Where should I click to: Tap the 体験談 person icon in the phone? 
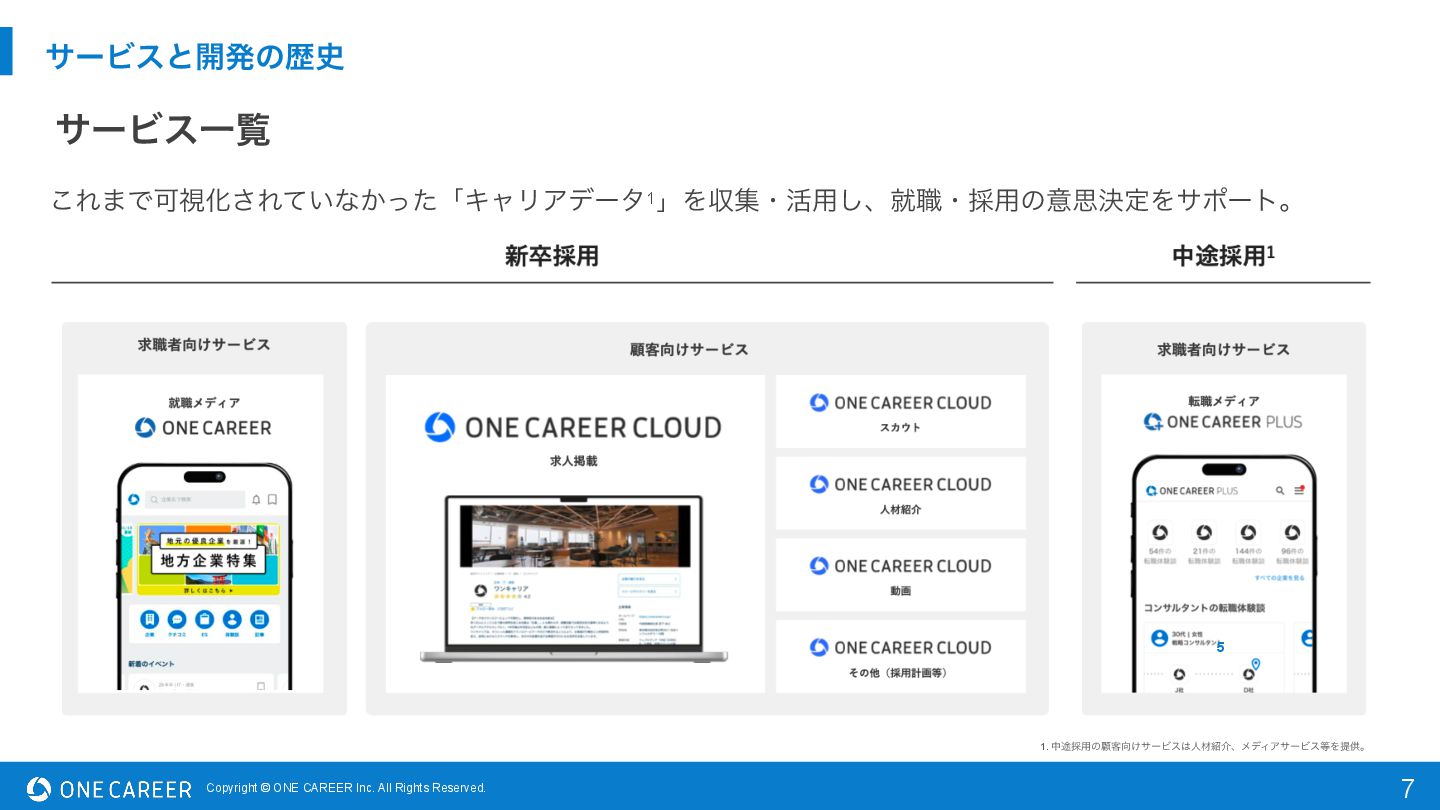[x=232, y=620]
